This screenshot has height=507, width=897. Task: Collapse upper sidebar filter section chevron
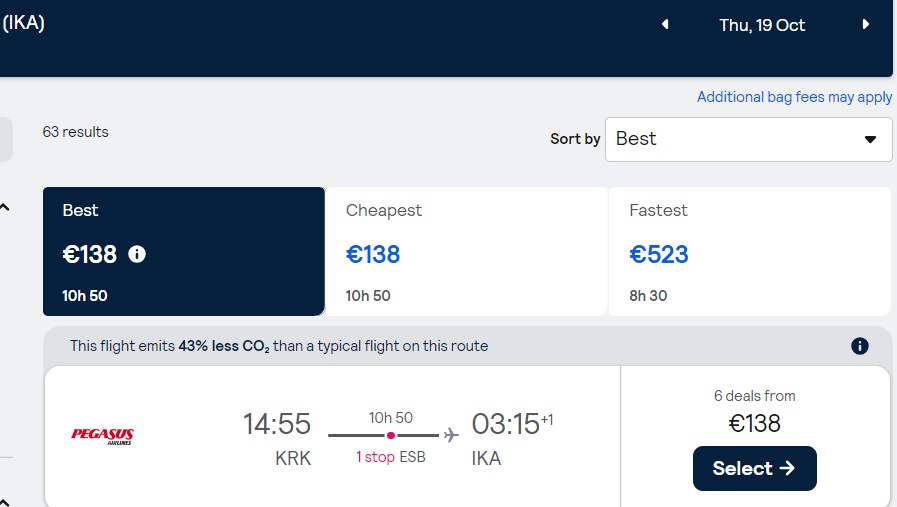coord(5,207)
